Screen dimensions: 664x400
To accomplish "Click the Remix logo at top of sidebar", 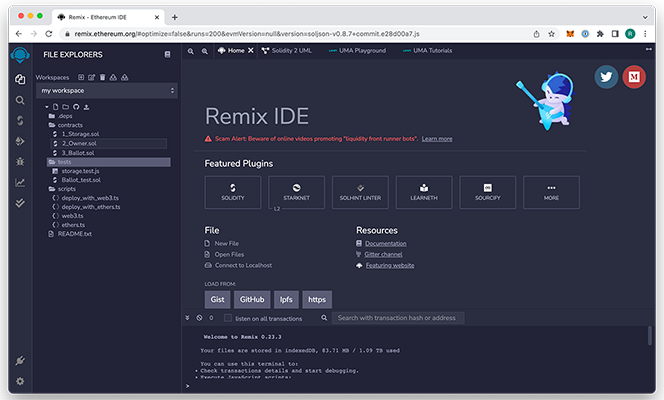I will tap(20, 55).
